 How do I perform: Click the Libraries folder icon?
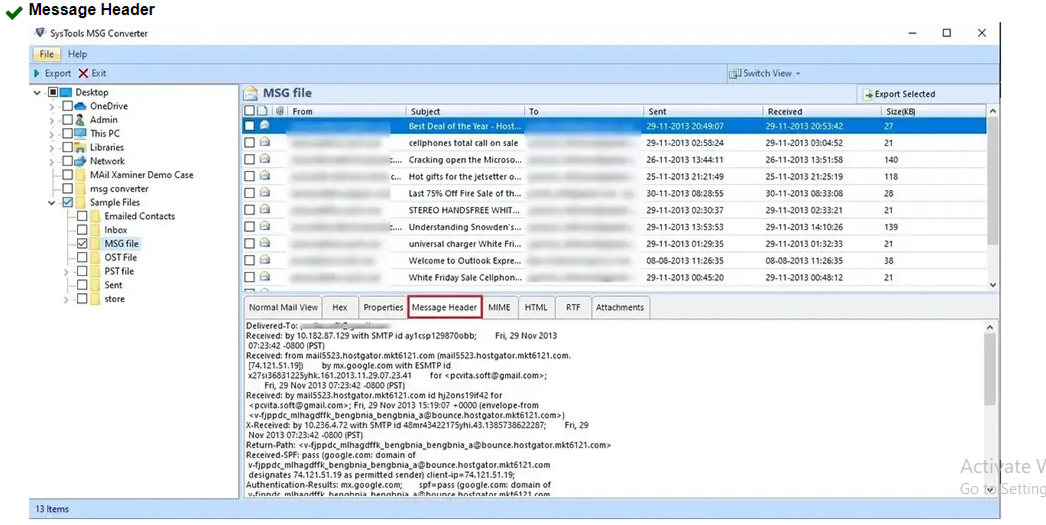[81, 147]
